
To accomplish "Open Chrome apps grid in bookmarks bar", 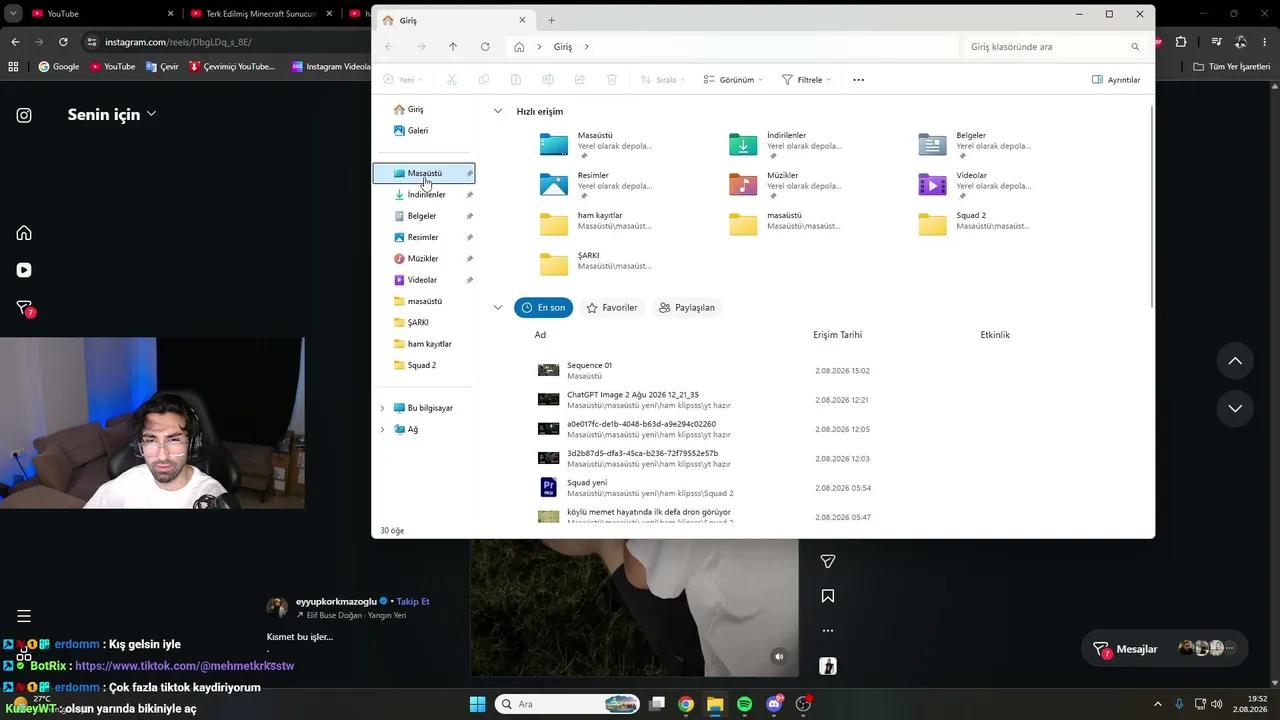I will click(x=13, y=66).
